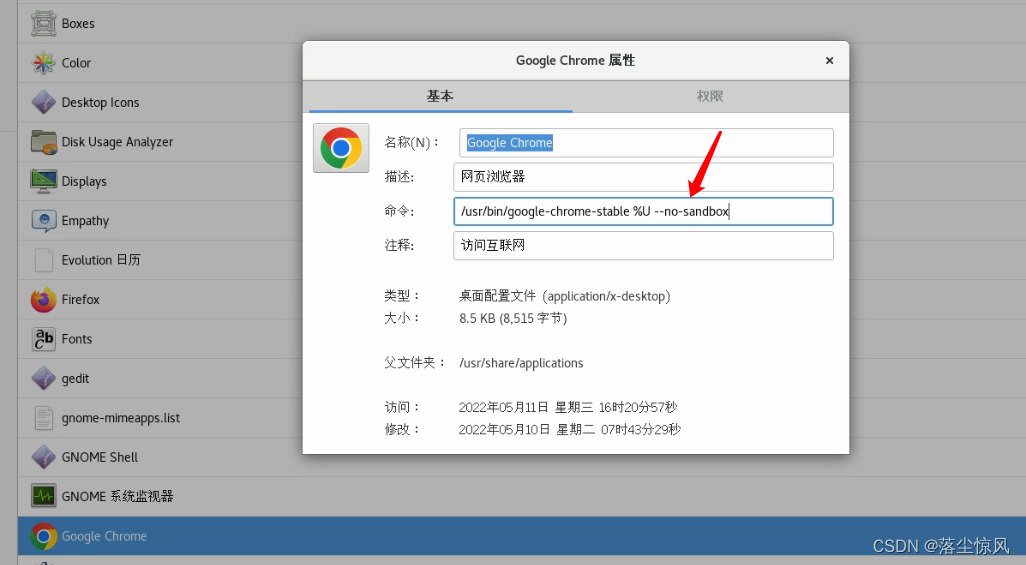Click the Displays monitor icon
The height and width of the screenshot is (565, 1026).
coord(43,181)
